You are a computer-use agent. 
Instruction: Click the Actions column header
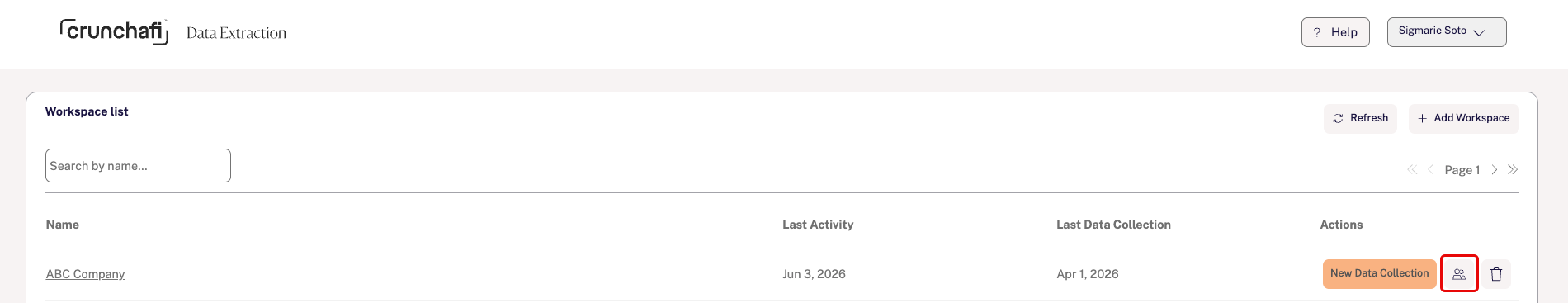coord(1341,225)
